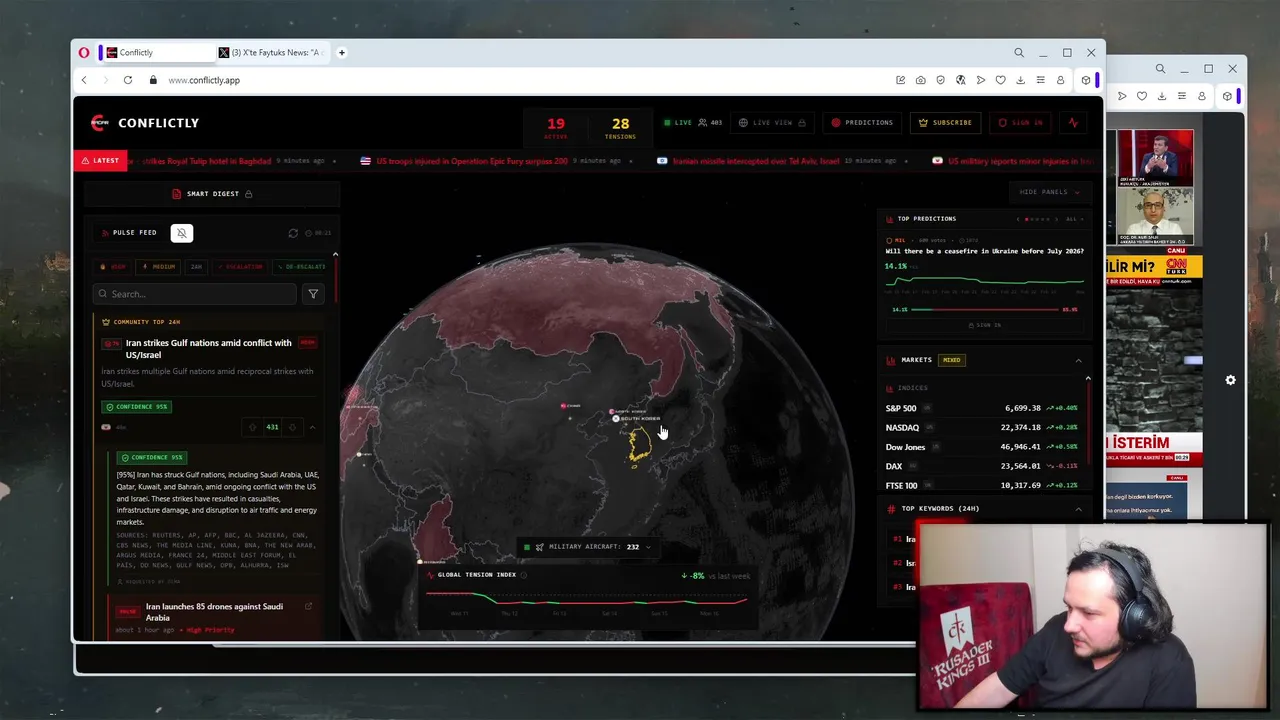Collapse the Markets panel chevron
The image size is (1280, 720).
1078,360
